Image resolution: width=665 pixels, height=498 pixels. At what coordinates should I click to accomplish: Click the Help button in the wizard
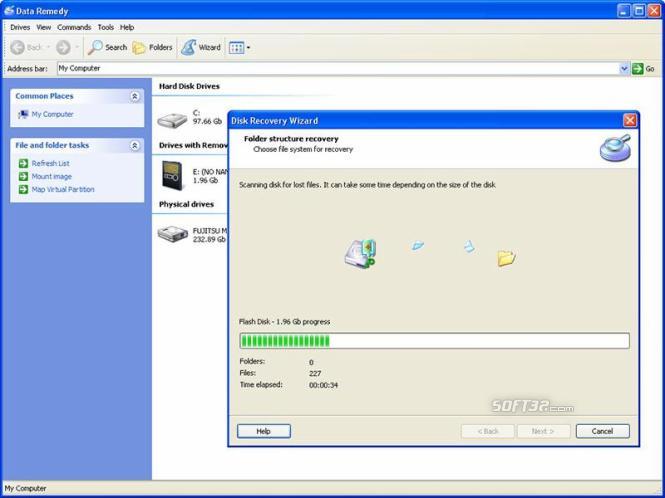coord(263,431)
